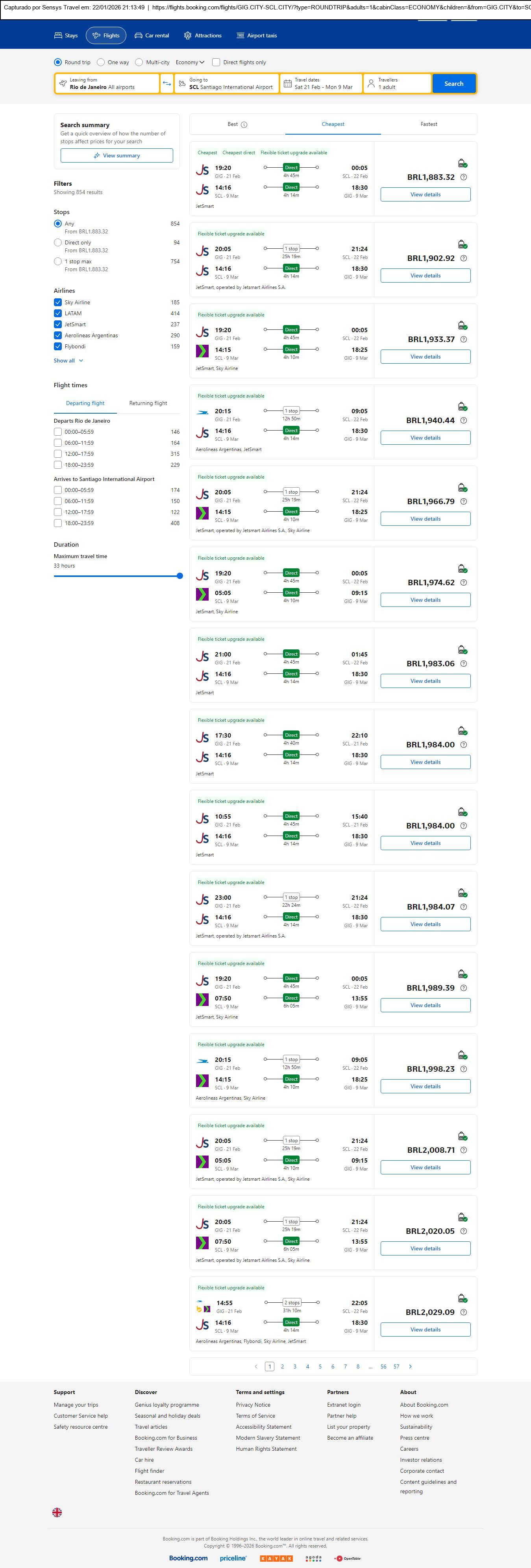Click the Maximum travel time slider handle
This screenshot has width=531, height=1568.
179,576
